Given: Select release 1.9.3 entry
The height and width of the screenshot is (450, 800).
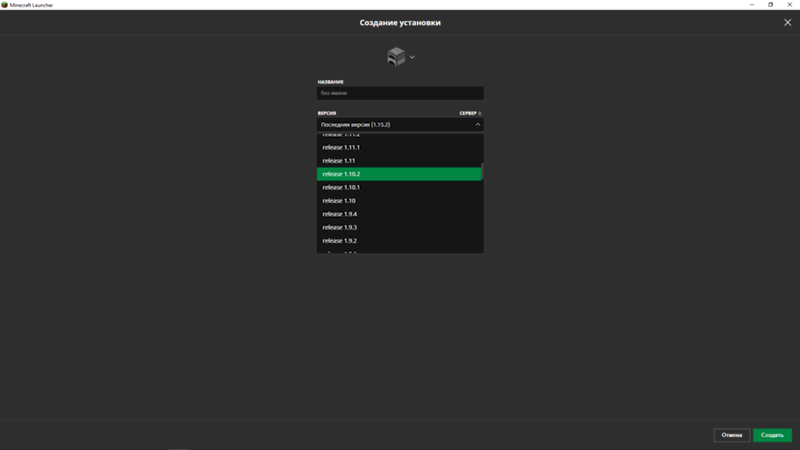Looking at the screenshot, I should 399,227.
